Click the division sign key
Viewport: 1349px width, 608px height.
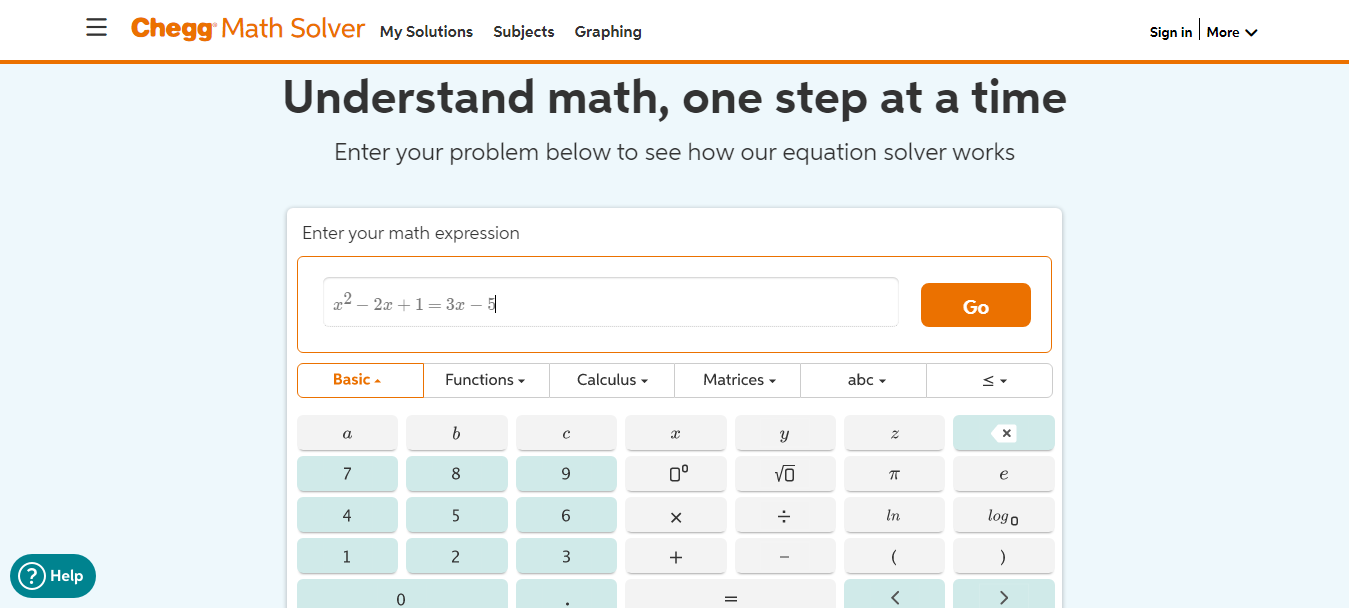click(x=785, y=516)
